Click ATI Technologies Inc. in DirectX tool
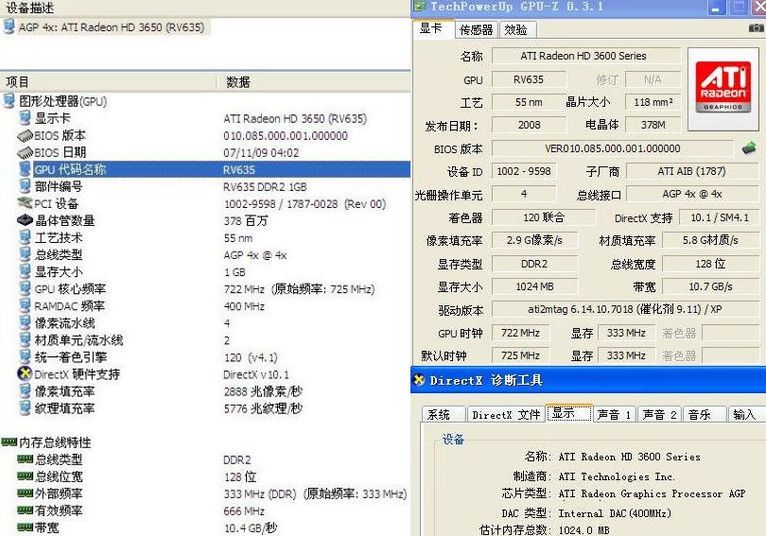 [617, 476]
